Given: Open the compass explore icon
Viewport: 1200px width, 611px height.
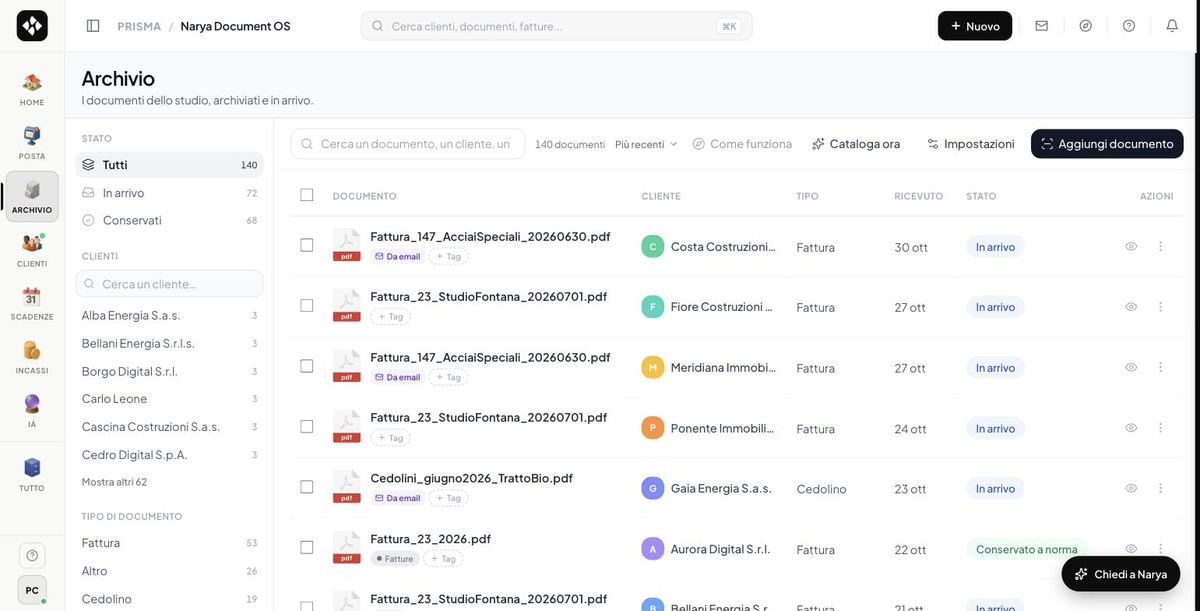Looking at the screenshot, I should tap(1086, 26).
